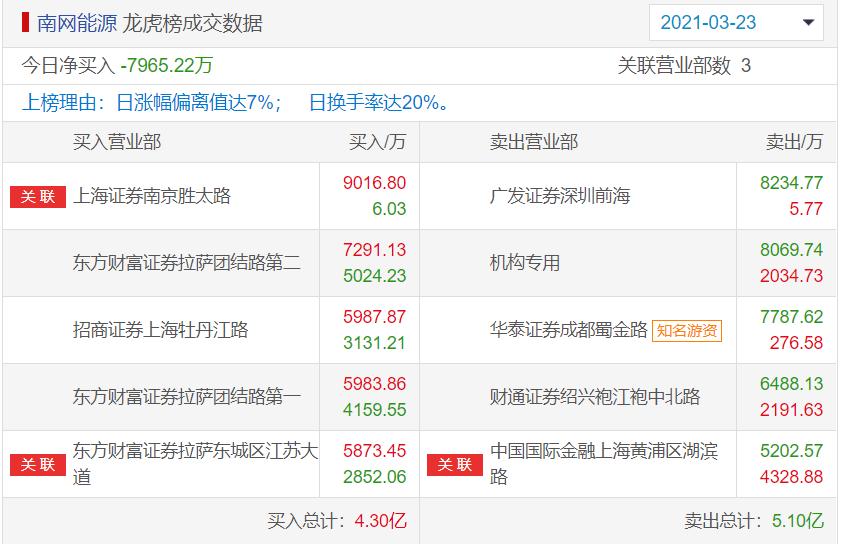Open 华泰证券成都蜀金路 seller link

pos(569,330)
